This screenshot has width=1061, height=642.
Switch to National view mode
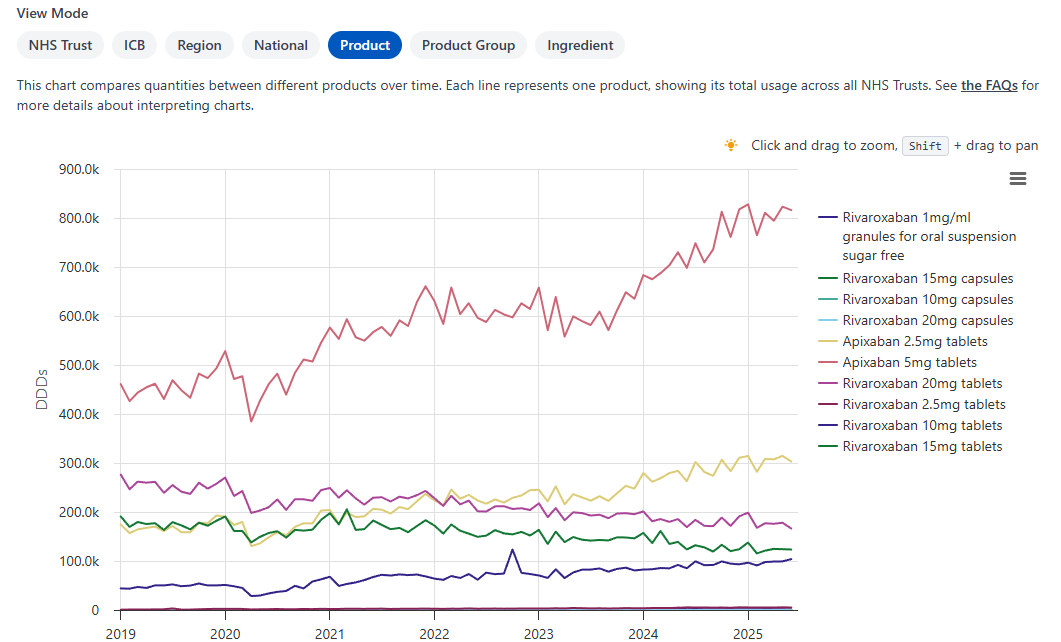point(280,45)
